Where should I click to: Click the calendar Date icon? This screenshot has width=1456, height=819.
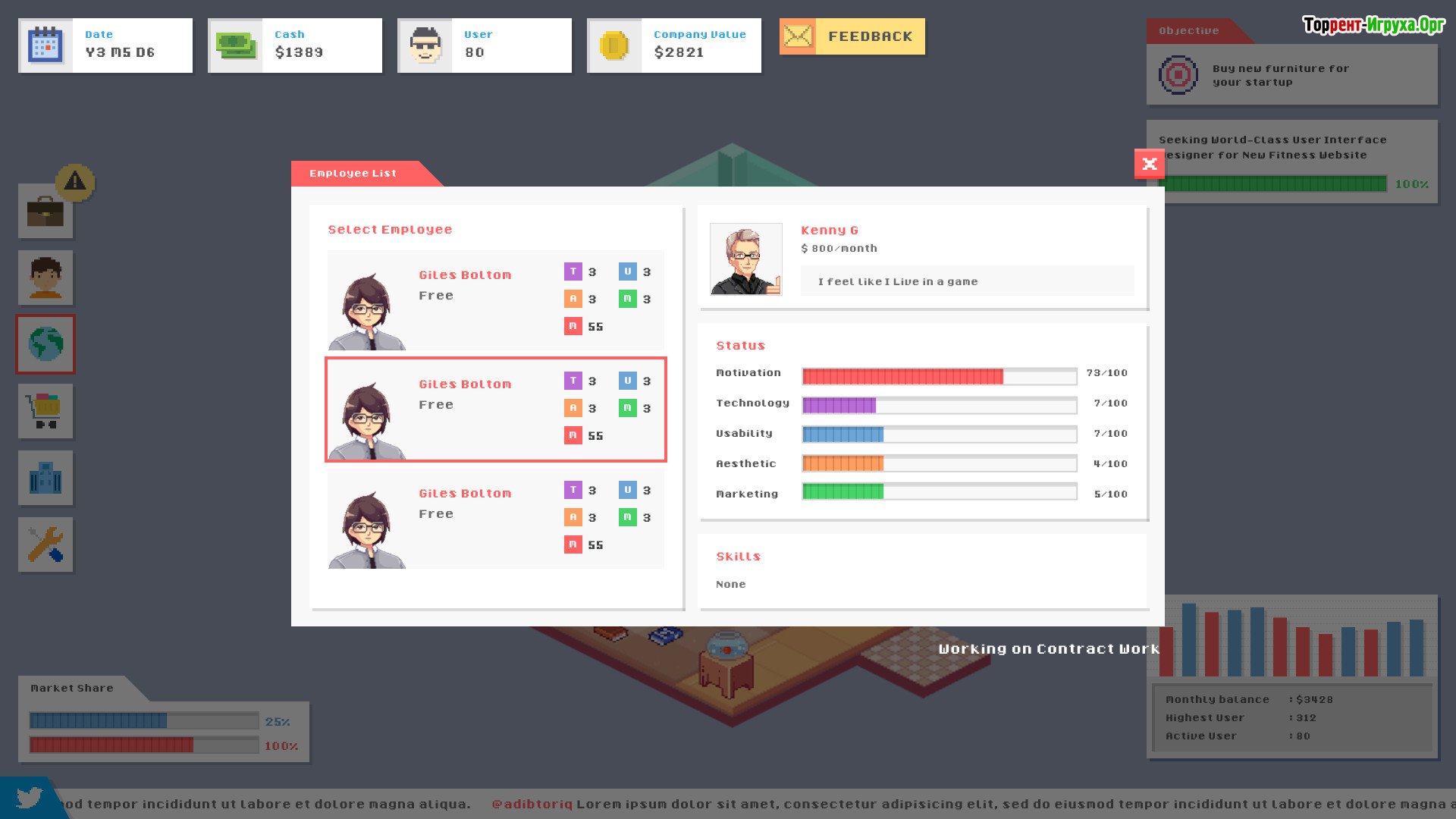click(45, 45)
